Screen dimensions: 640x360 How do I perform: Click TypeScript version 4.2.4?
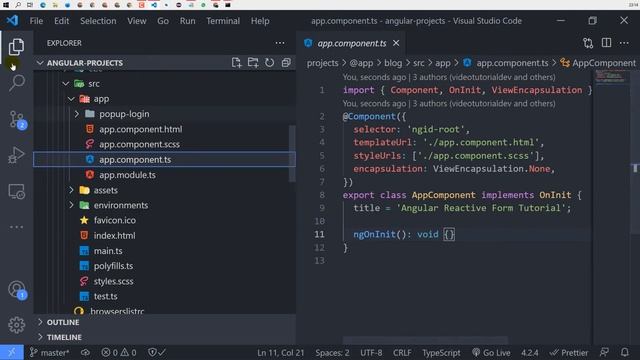[529, 352]
